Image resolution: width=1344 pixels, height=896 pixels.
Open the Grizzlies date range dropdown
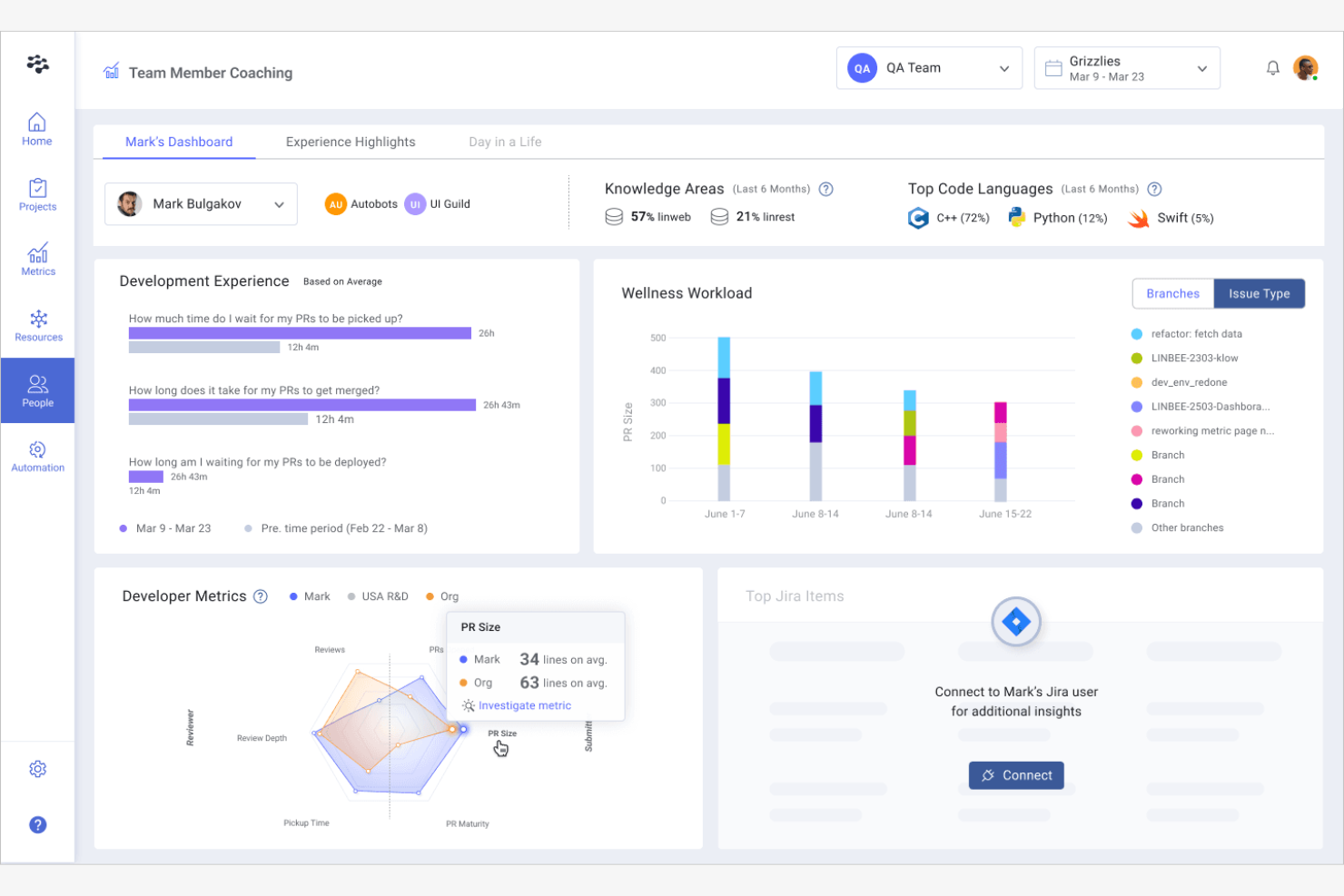[1126, 67]
